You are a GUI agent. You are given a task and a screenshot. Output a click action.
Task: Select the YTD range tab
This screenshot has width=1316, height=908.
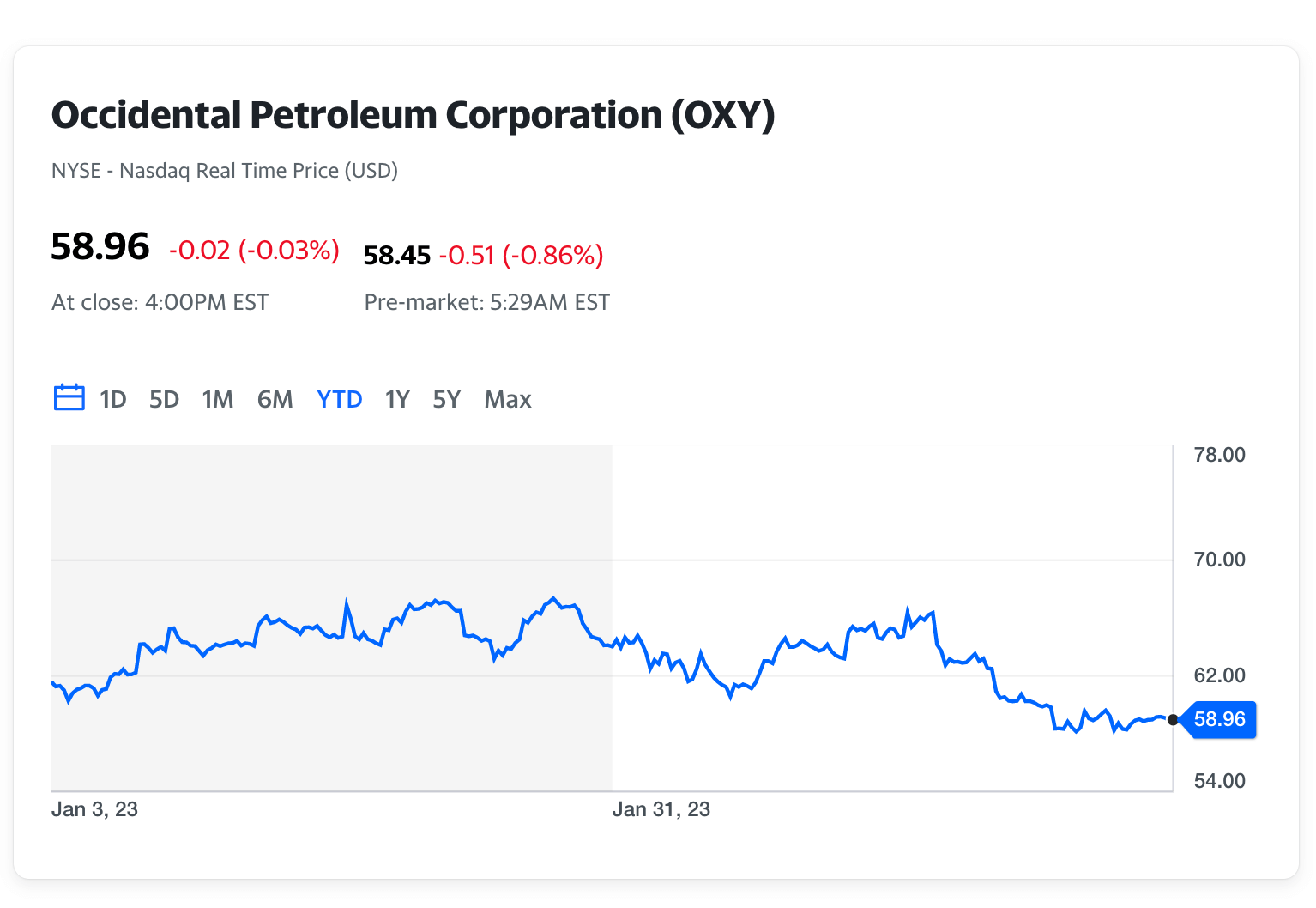(x=340, y=399)
